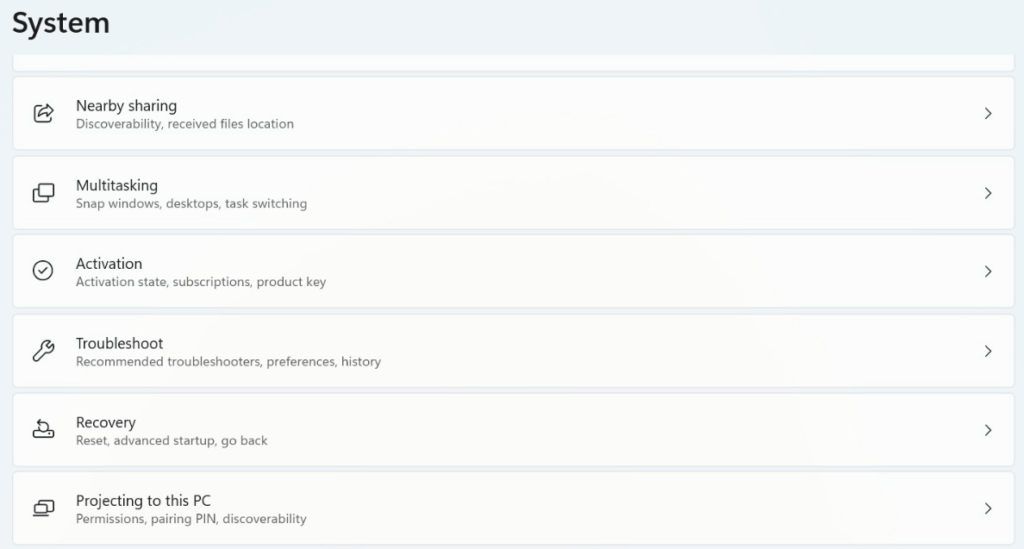Click the Recovery drive icon
The image size is (1024, 549).
pyautogui.click(x=43, y=430)
